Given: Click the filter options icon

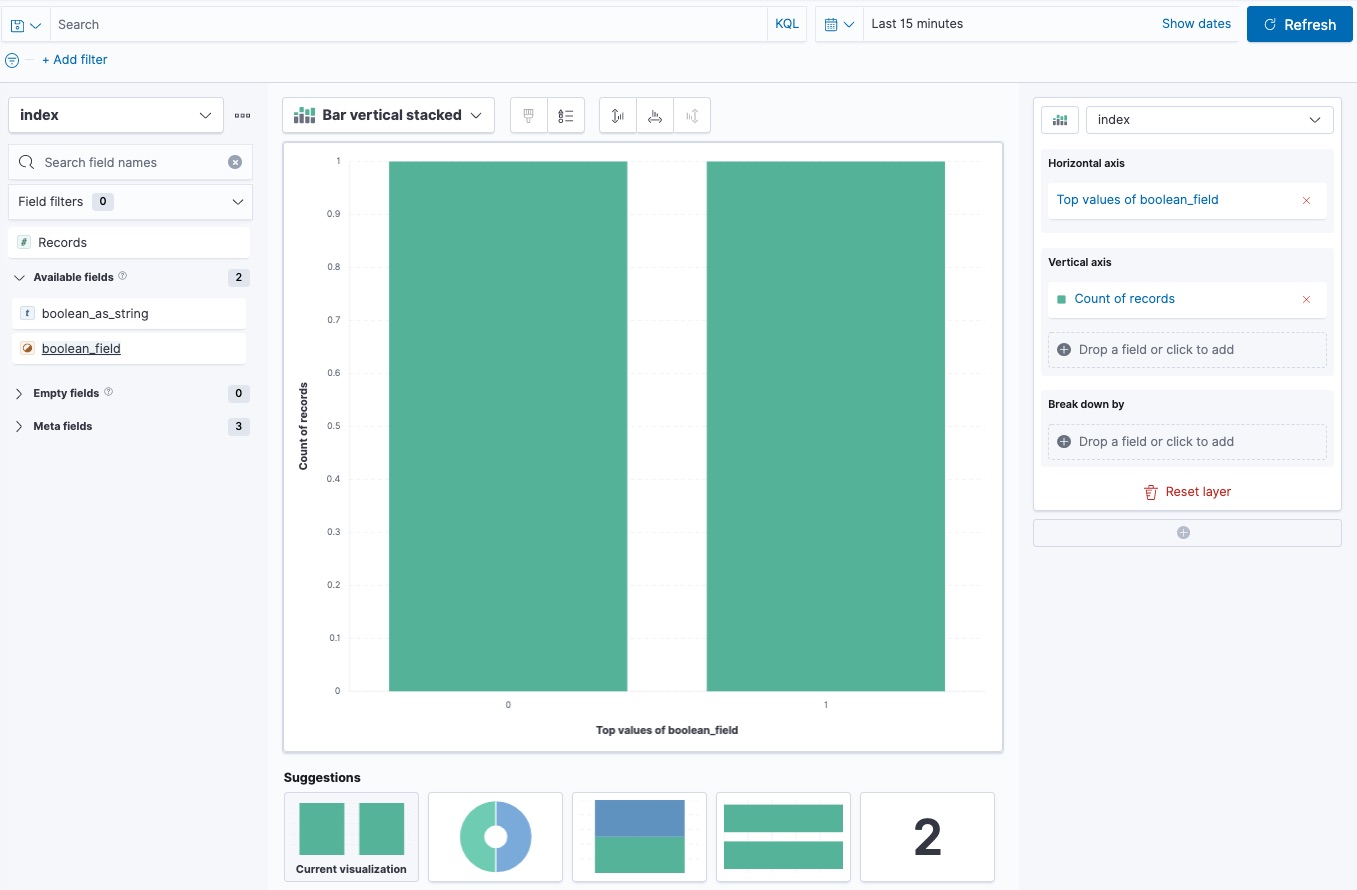Looking at the screenshot, I should point(12,60).
